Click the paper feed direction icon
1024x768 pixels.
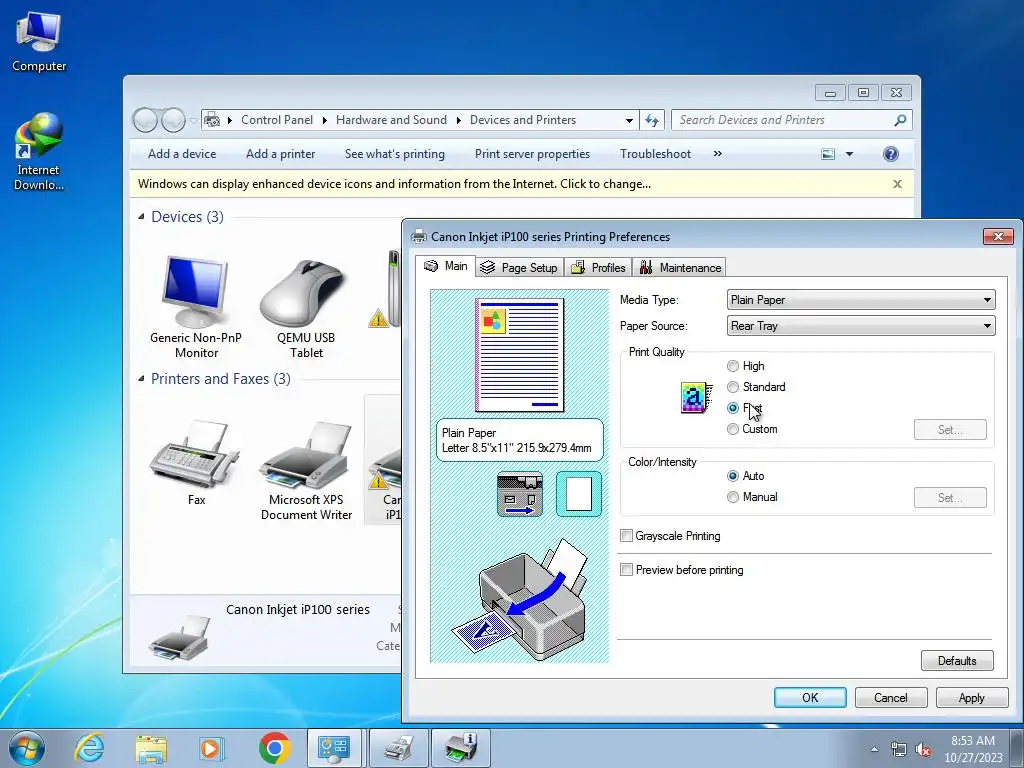pyautogui.click(x=520, y=494)
